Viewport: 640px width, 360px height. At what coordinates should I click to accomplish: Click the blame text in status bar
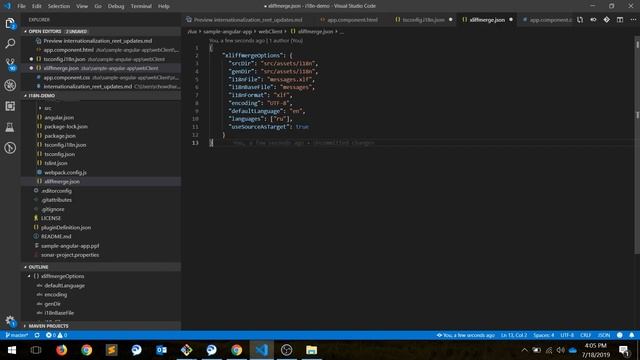[x=466, y=335]
